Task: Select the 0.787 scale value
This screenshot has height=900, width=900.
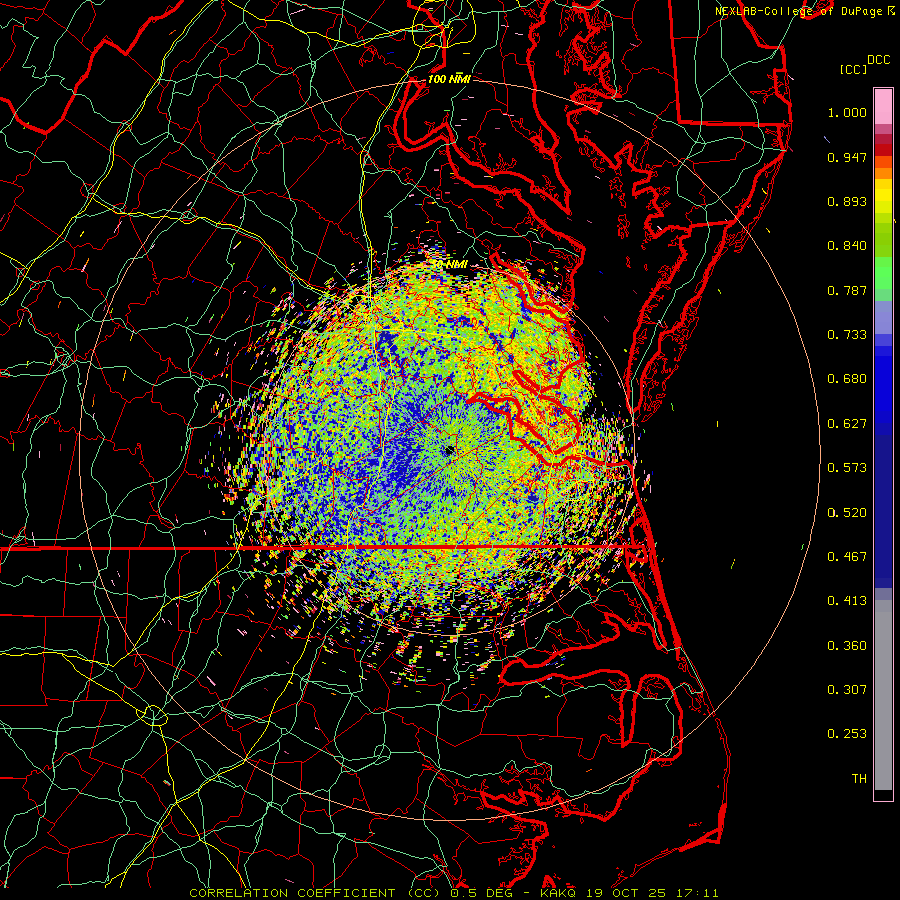Action: 847,290
